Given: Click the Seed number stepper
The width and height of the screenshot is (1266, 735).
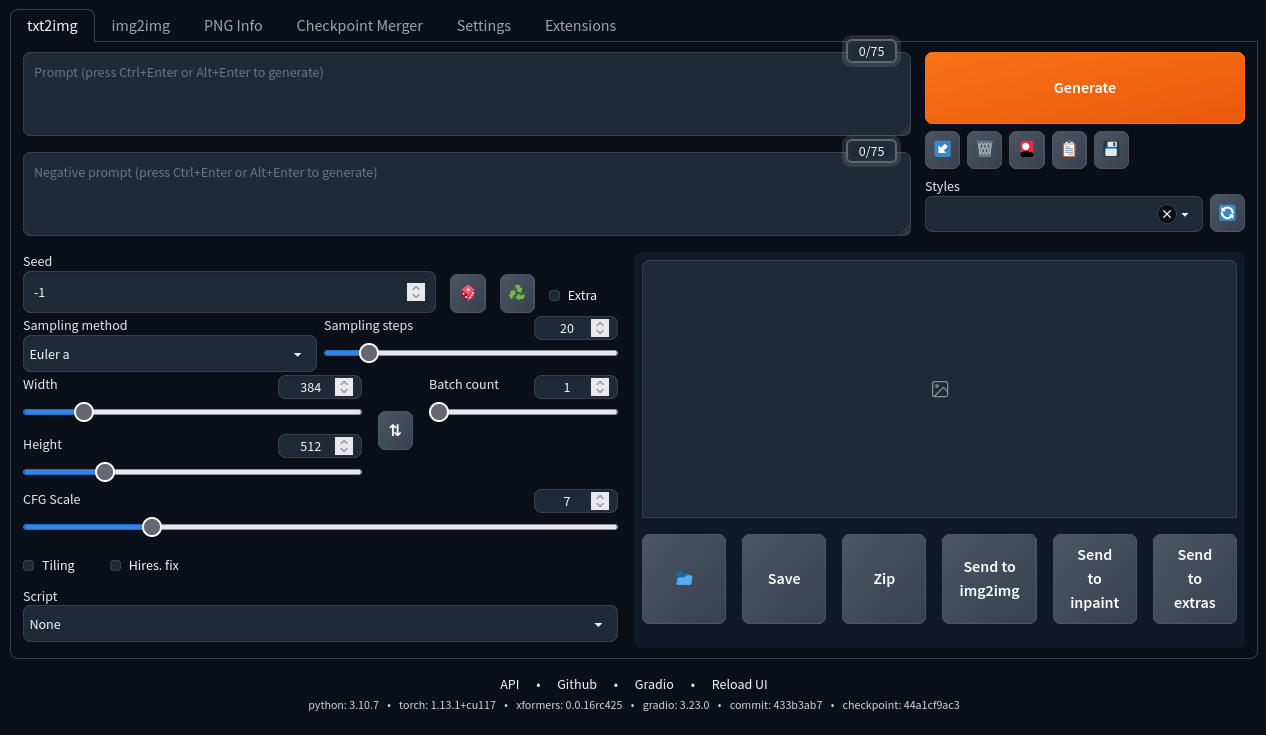Looking at the screenshot, I should 416,292.
